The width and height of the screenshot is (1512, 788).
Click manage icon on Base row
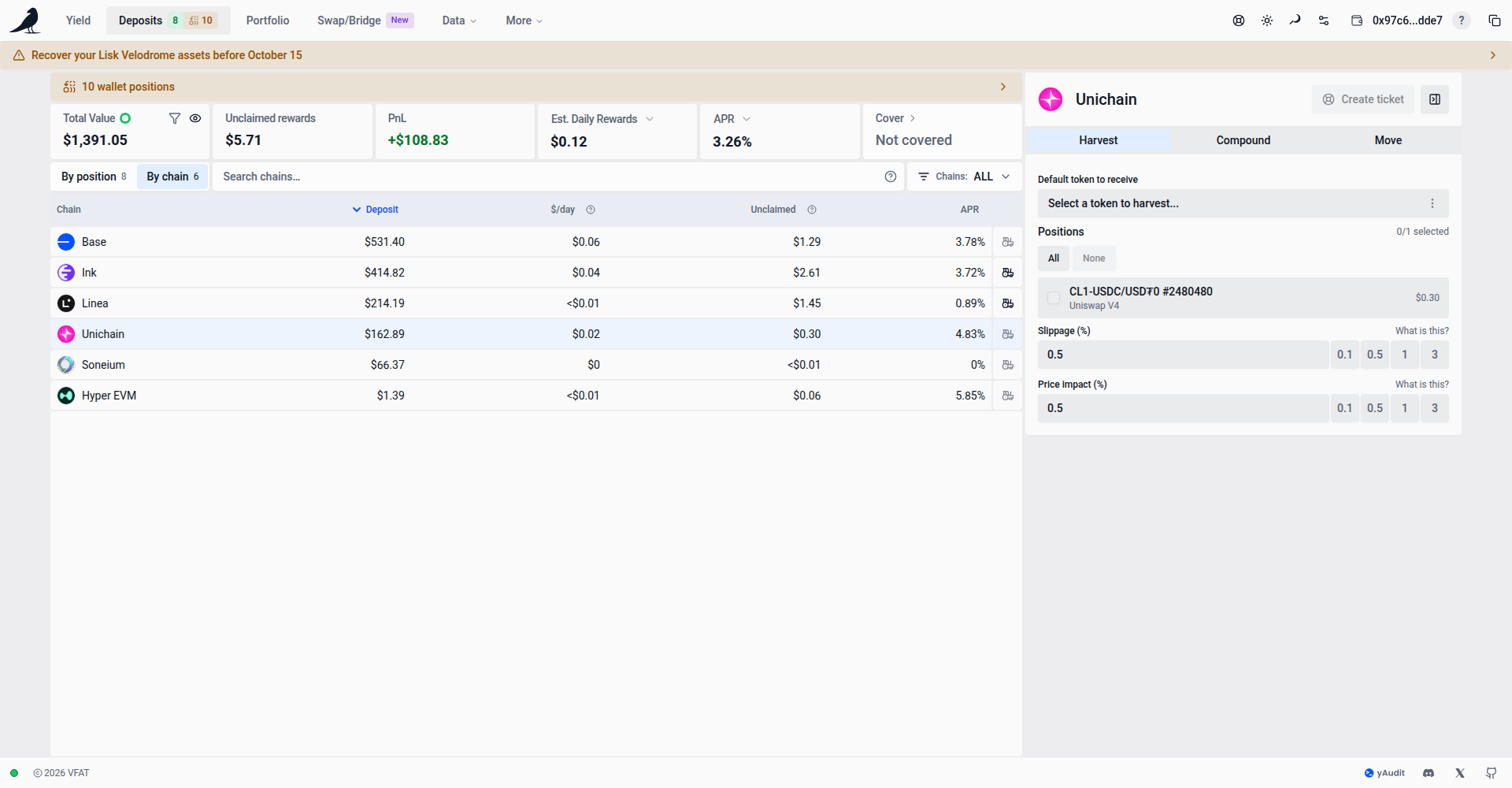(x=1007, y=242)
